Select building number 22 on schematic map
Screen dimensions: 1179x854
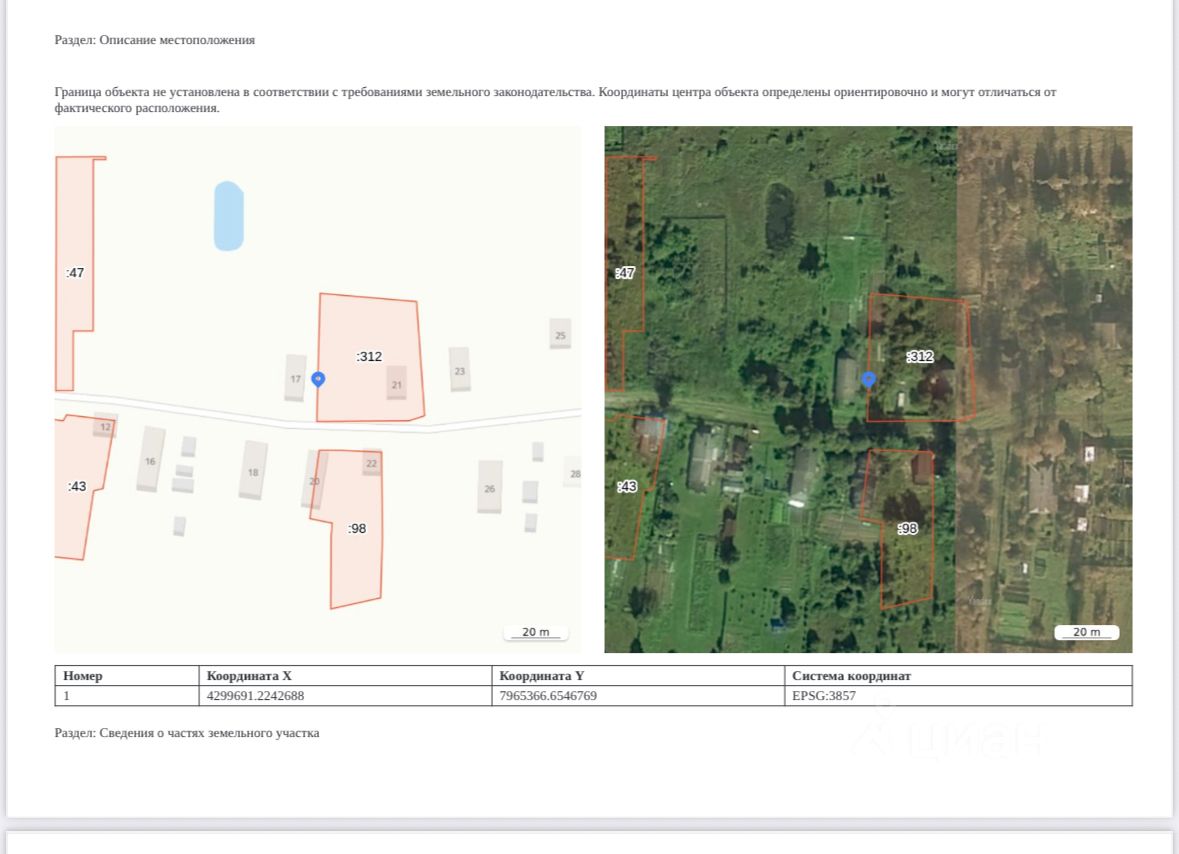tap(371, 463)
